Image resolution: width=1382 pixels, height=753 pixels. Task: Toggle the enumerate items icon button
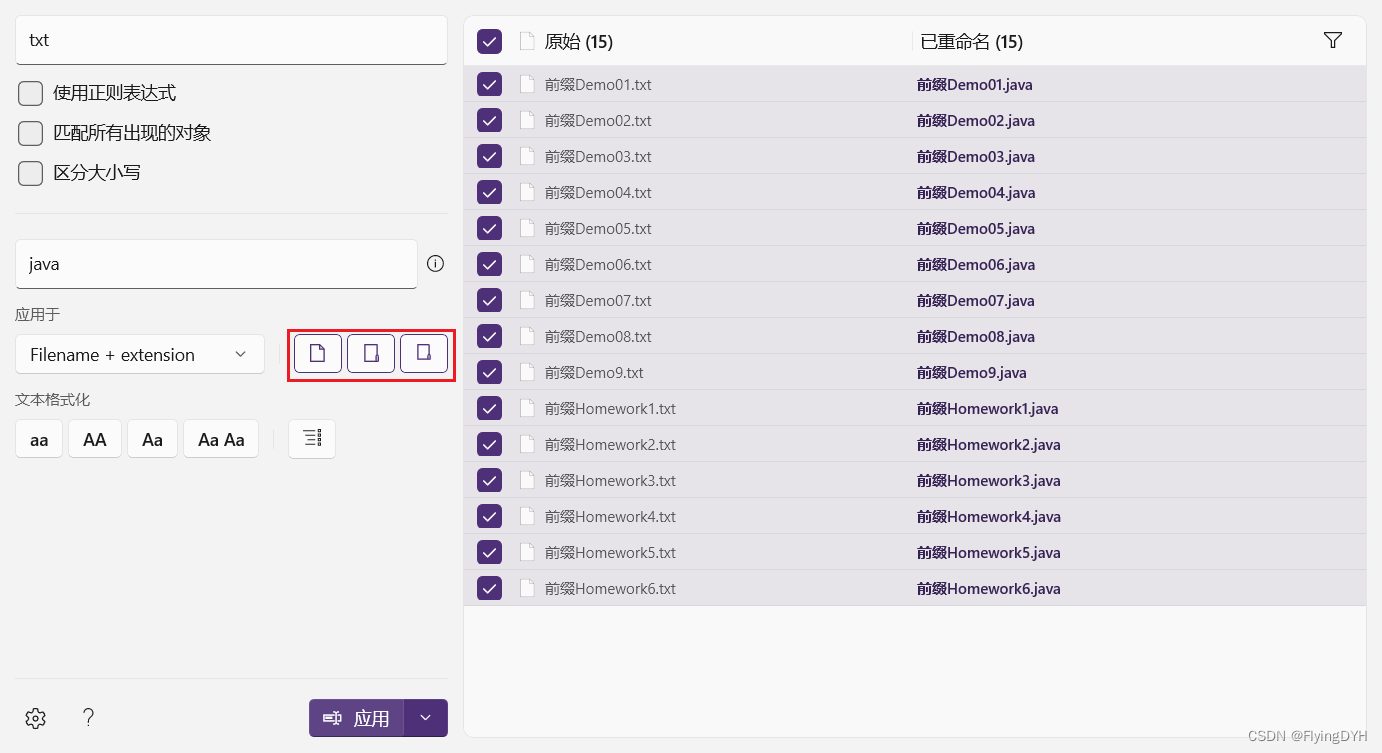point(312,439)
